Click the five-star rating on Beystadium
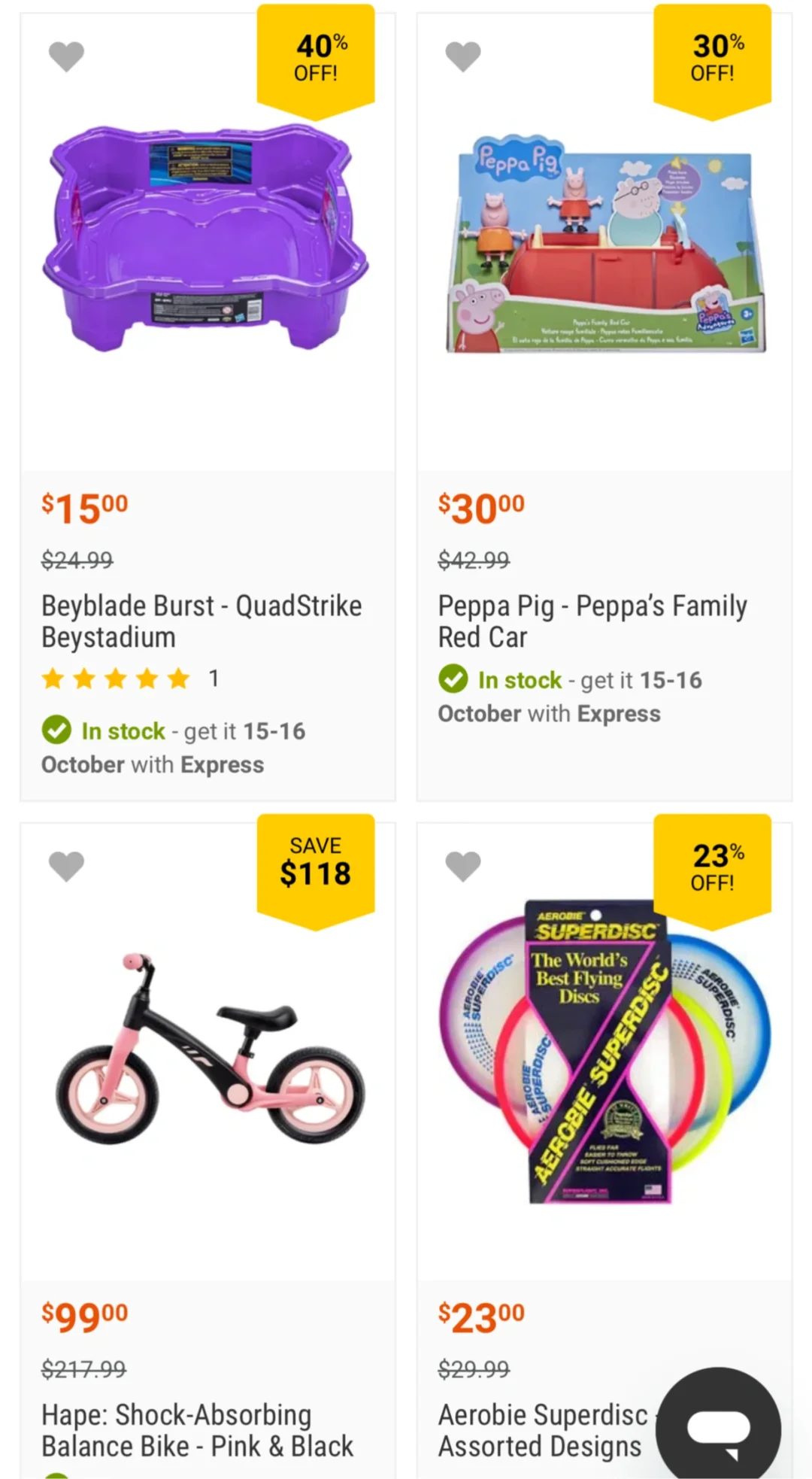 (116, 679)
